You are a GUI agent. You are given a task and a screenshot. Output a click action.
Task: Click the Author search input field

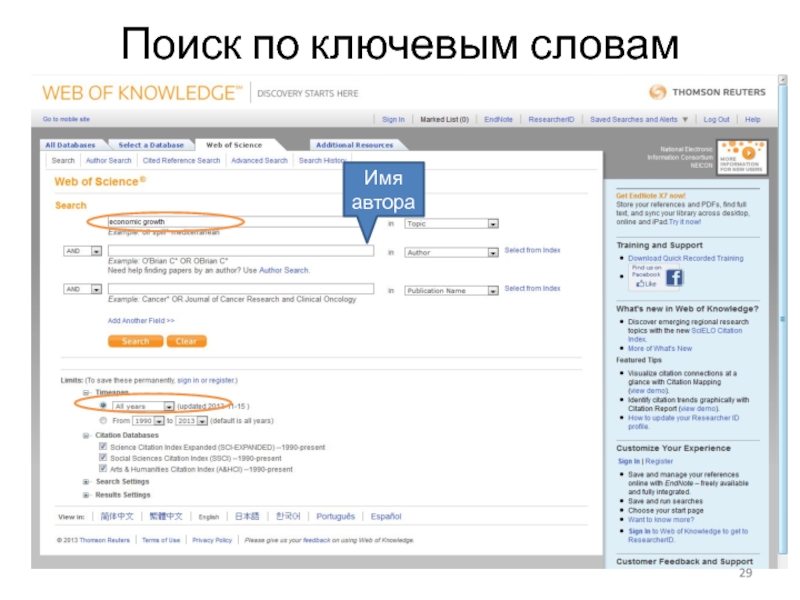pyautogui.click(x=240, y=251)
